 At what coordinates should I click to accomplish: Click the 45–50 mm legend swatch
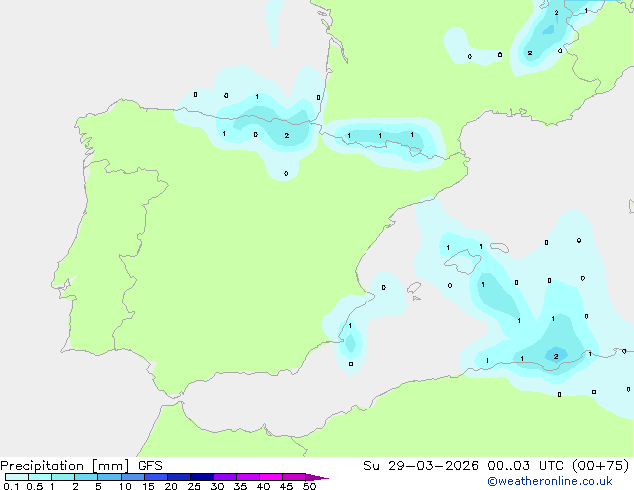tap(294, 477)
